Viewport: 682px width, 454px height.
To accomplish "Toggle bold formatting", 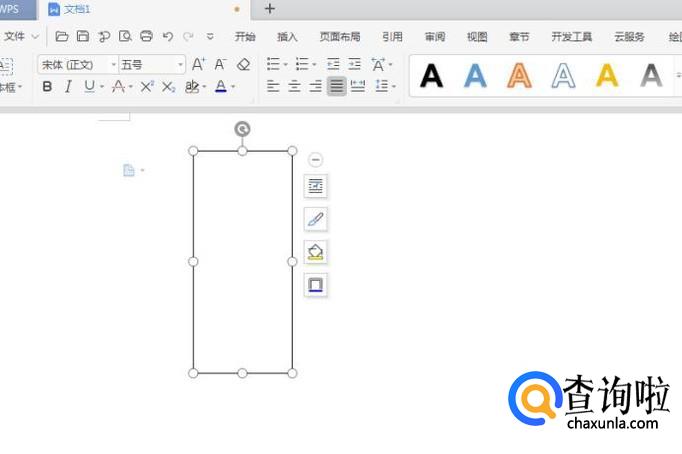I will pos(47,87).
